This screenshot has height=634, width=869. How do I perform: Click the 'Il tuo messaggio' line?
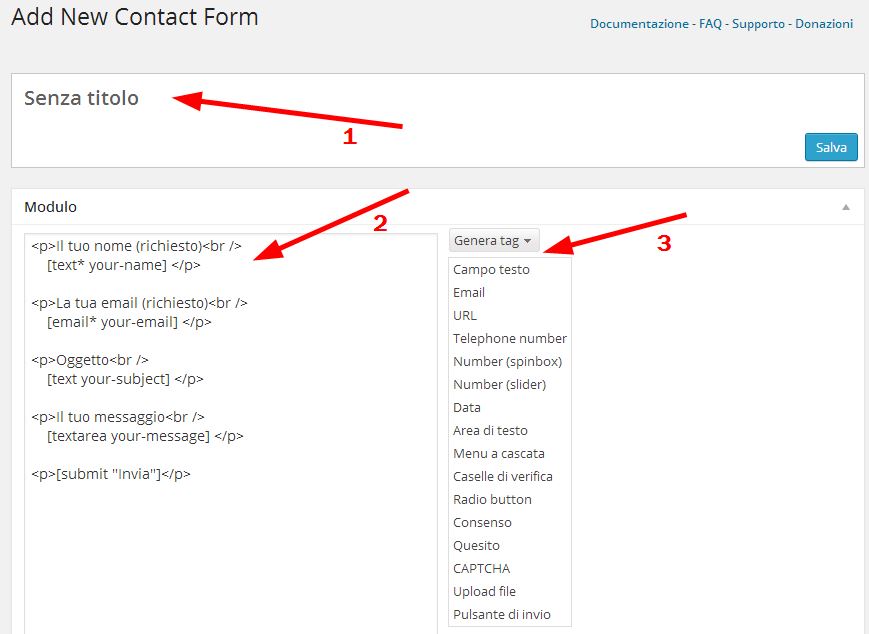118,417
